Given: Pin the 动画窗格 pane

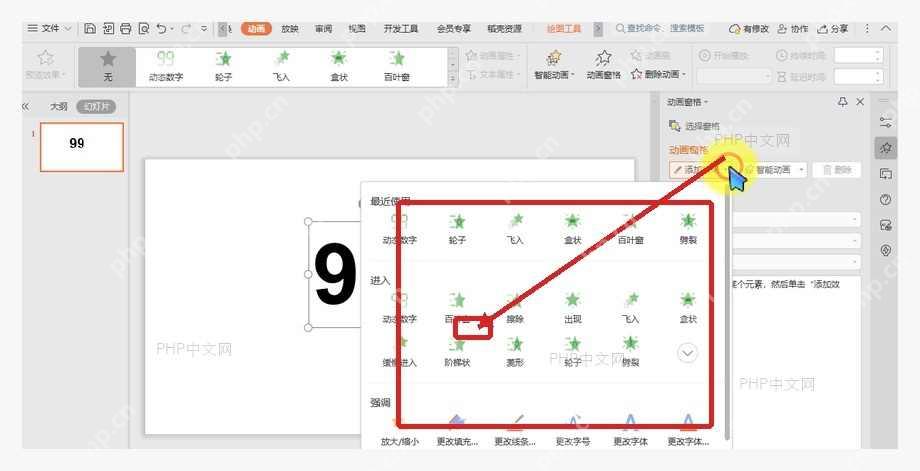Looking at the screenshot, I should tap(843, 102).
